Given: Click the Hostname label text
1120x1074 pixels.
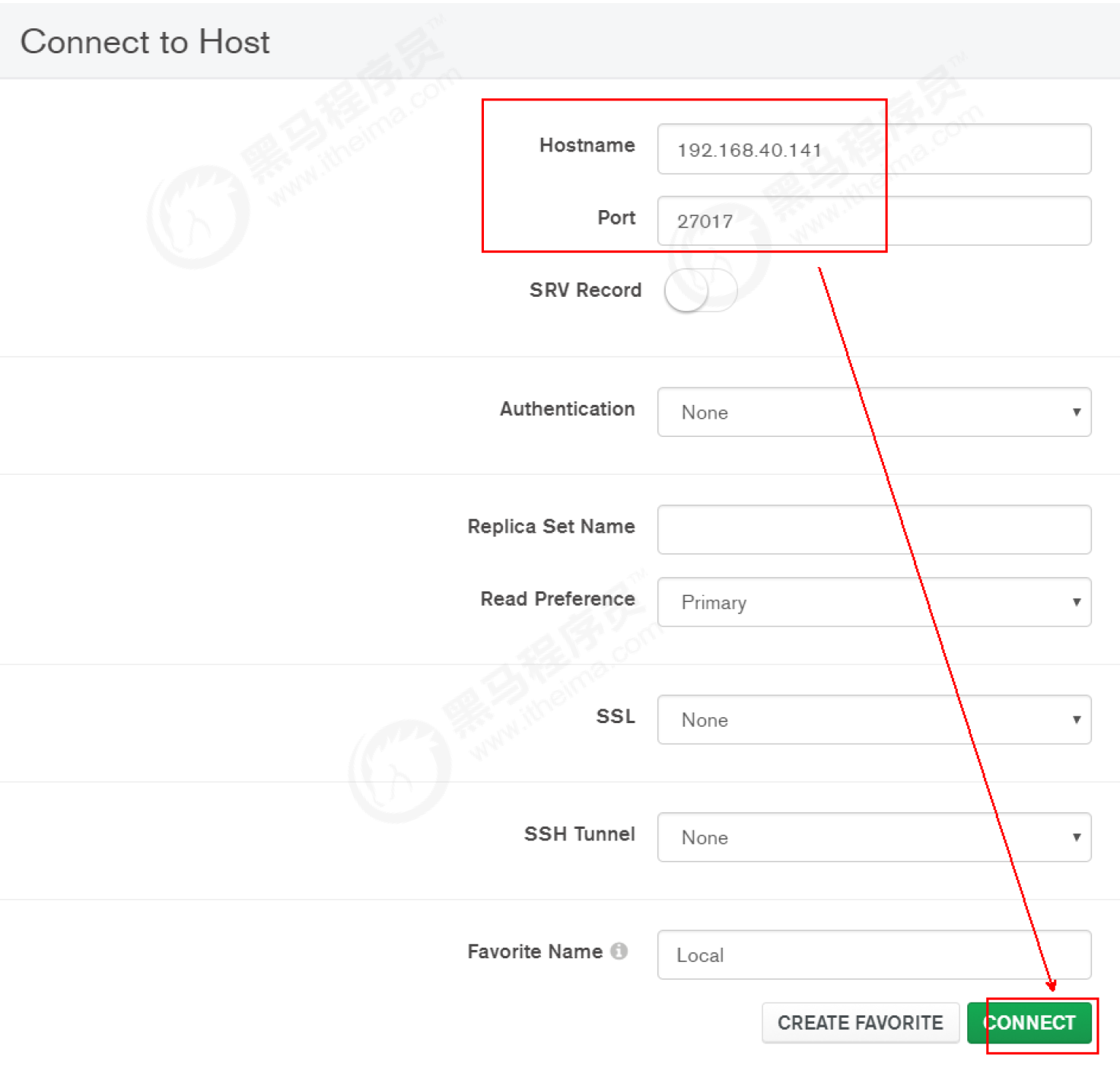Looking at the screenshot, I should click(587, 145).
